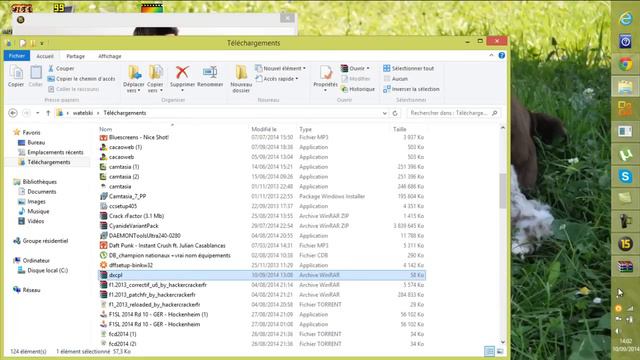Switch to the Partage tab

pos(76,56)
